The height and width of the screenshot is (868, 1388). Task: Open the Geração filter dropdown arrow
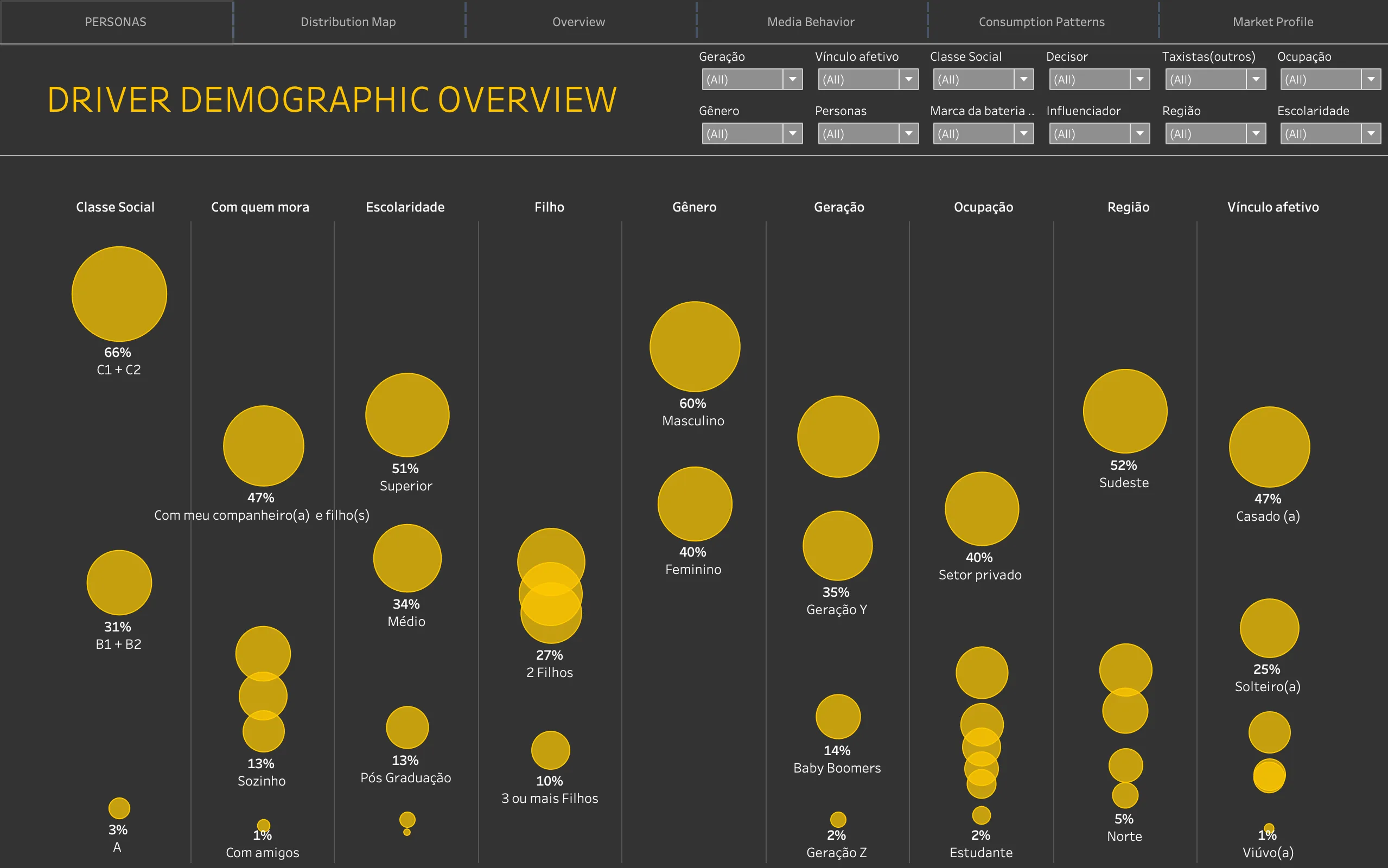tap(792, 79)
